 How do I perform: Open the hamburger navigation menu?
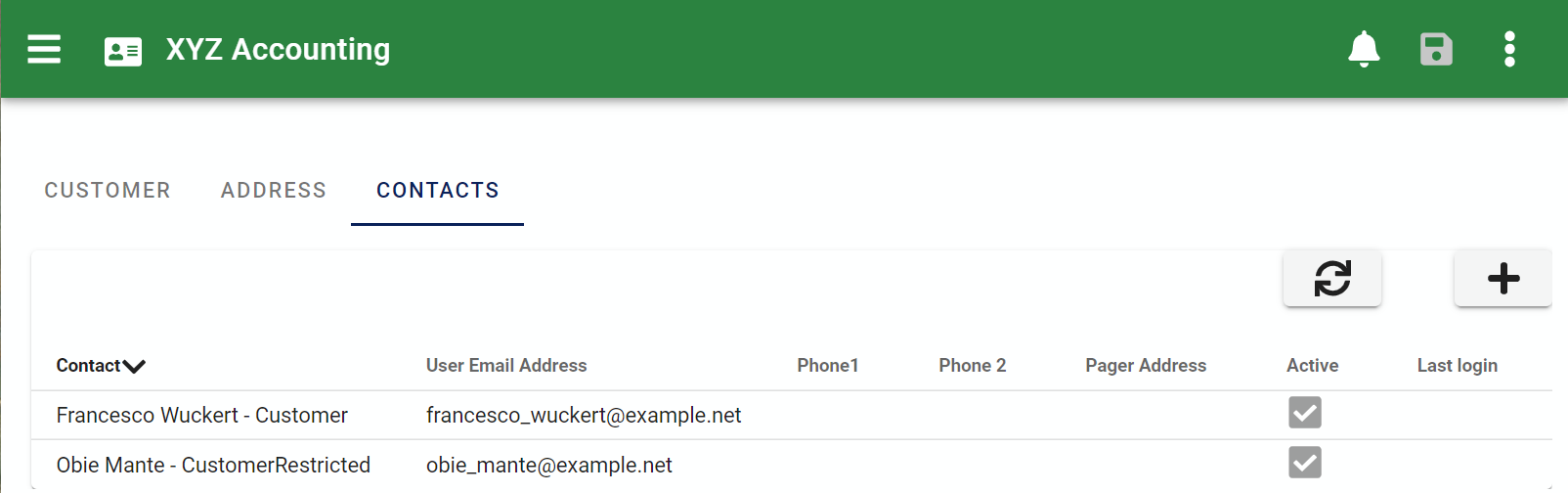pyautogui.click(x=44, y=49)
